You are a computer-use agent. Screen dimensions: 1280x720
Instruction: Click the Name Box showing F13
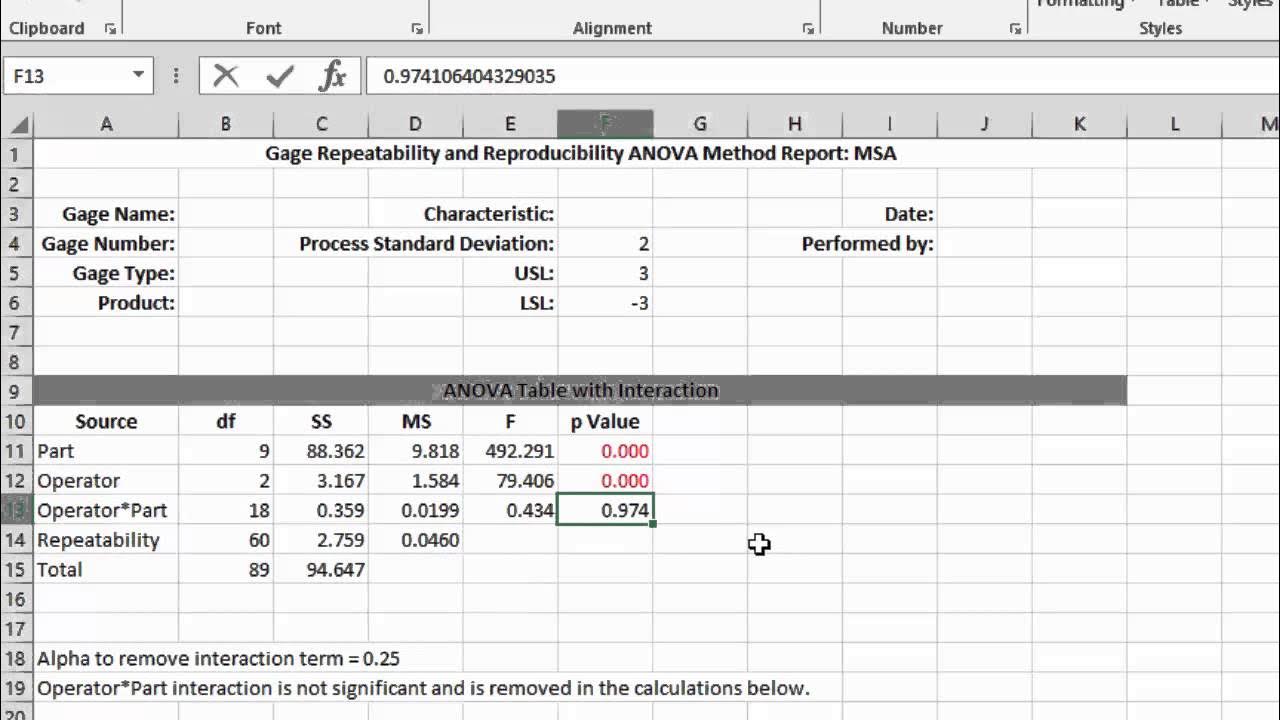(65, 76)
